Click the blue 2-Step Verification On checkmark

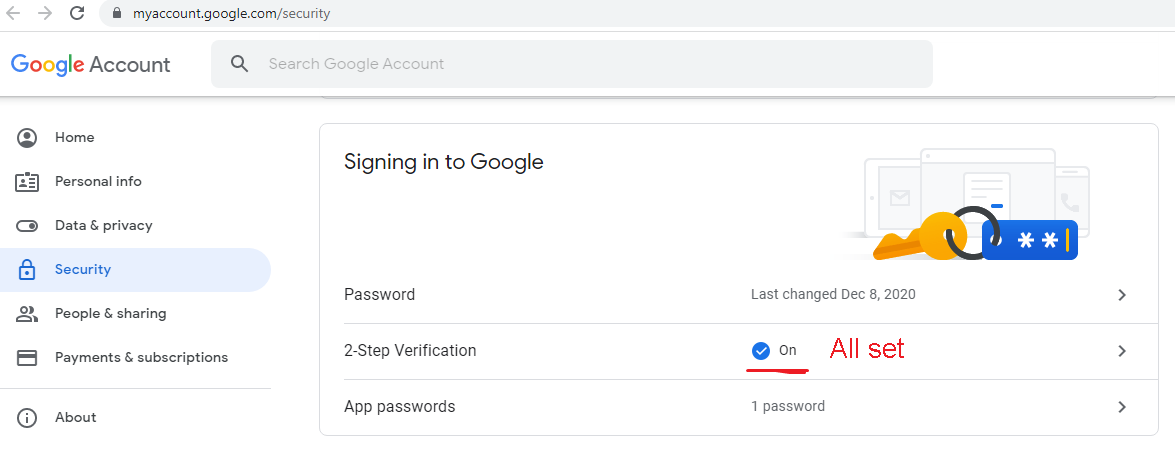[x=761, y=350]
